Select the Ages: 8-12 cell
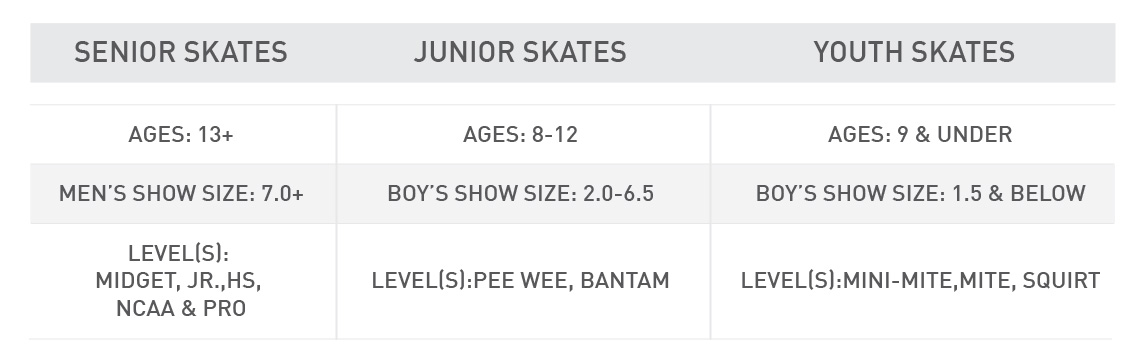Screen dimensions: 1141x364 [x=520, y=135]
